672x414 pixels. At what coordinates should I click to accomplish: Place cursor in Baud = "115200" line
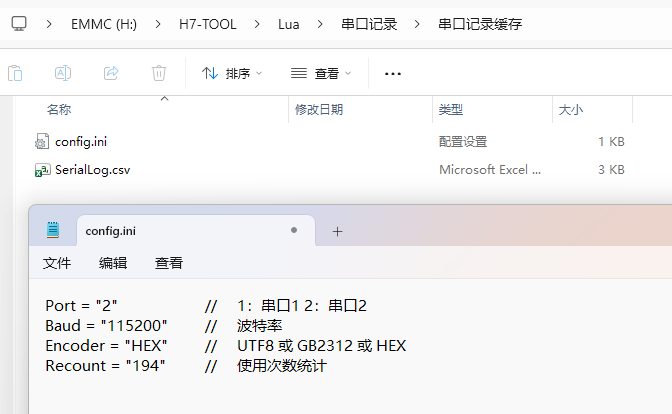point(106,326)
